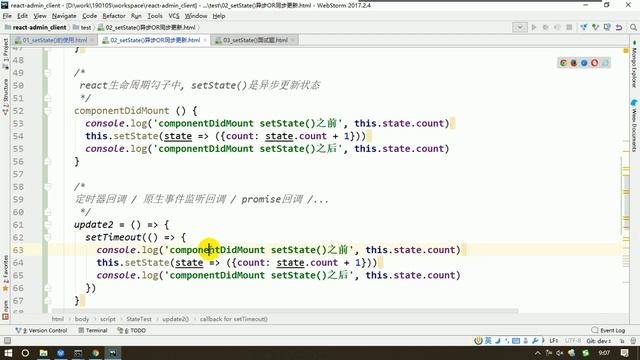
Task: Click the script breadcrumb below editor
Action: [108, 319]
